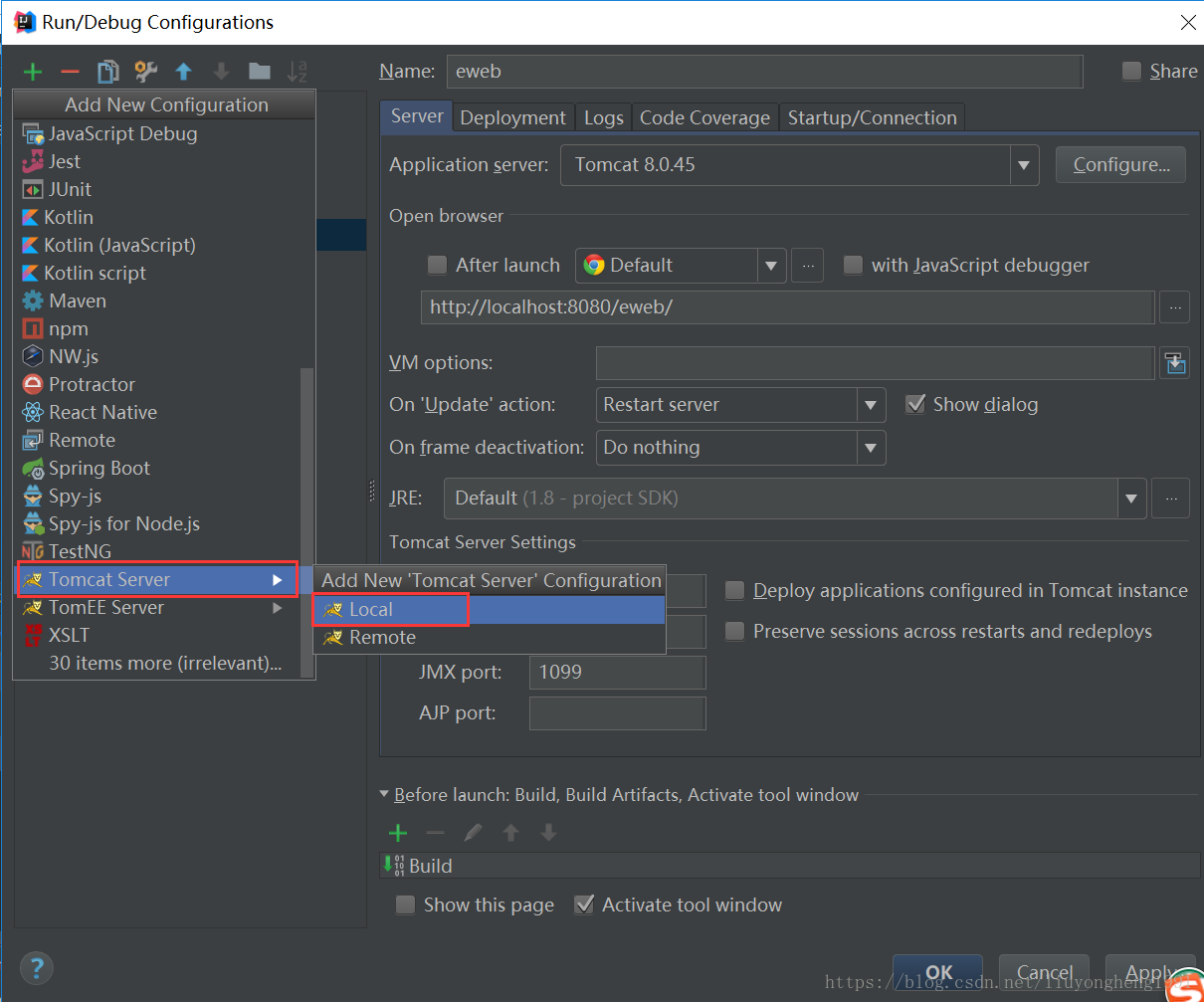
Task: Switch to the Deployment tab
Action: 513,117
